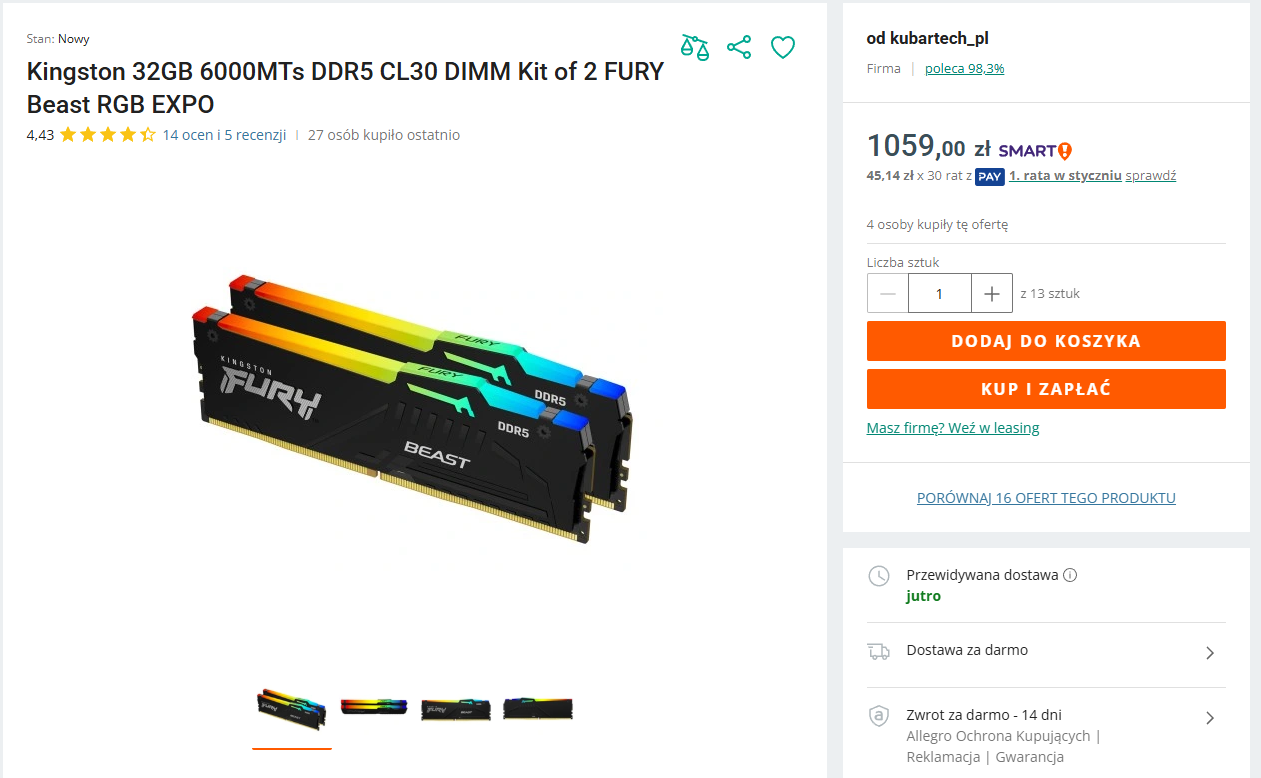Screen dimensions: 1261x778
Task: Expand Zwrot za darmo chevron
Action: (1210, 718)
